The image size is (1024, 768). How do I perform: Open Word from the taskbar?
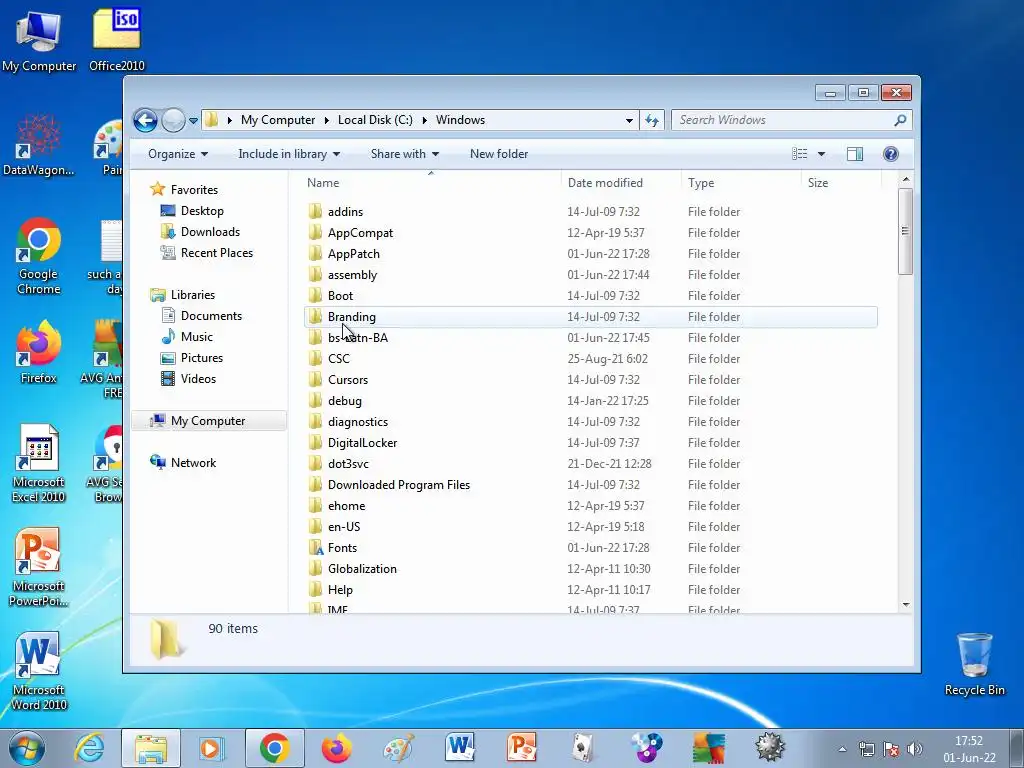(x=460, y=748)
